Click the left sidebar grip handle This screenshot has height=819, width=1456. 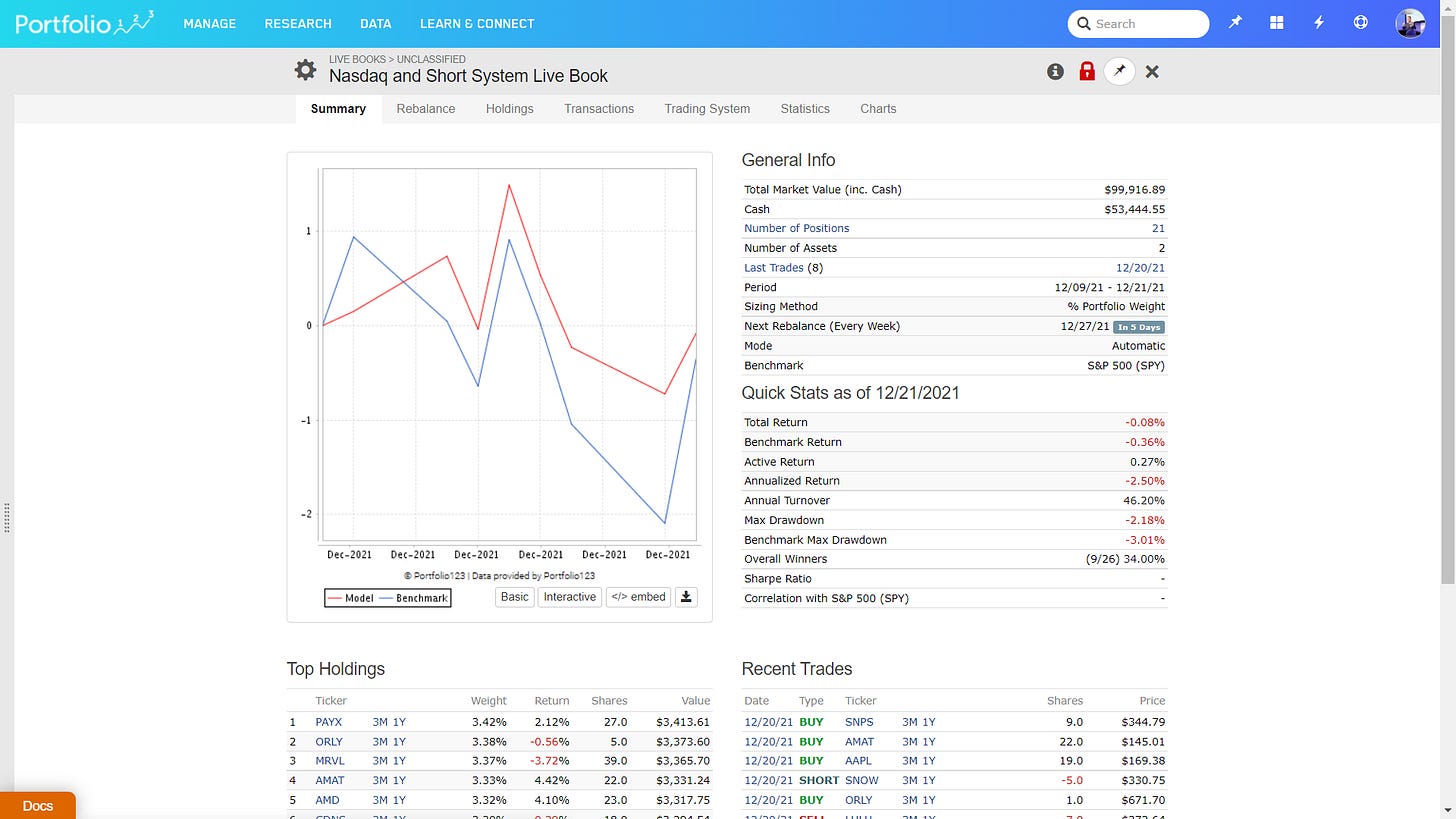tap(8, 517)
